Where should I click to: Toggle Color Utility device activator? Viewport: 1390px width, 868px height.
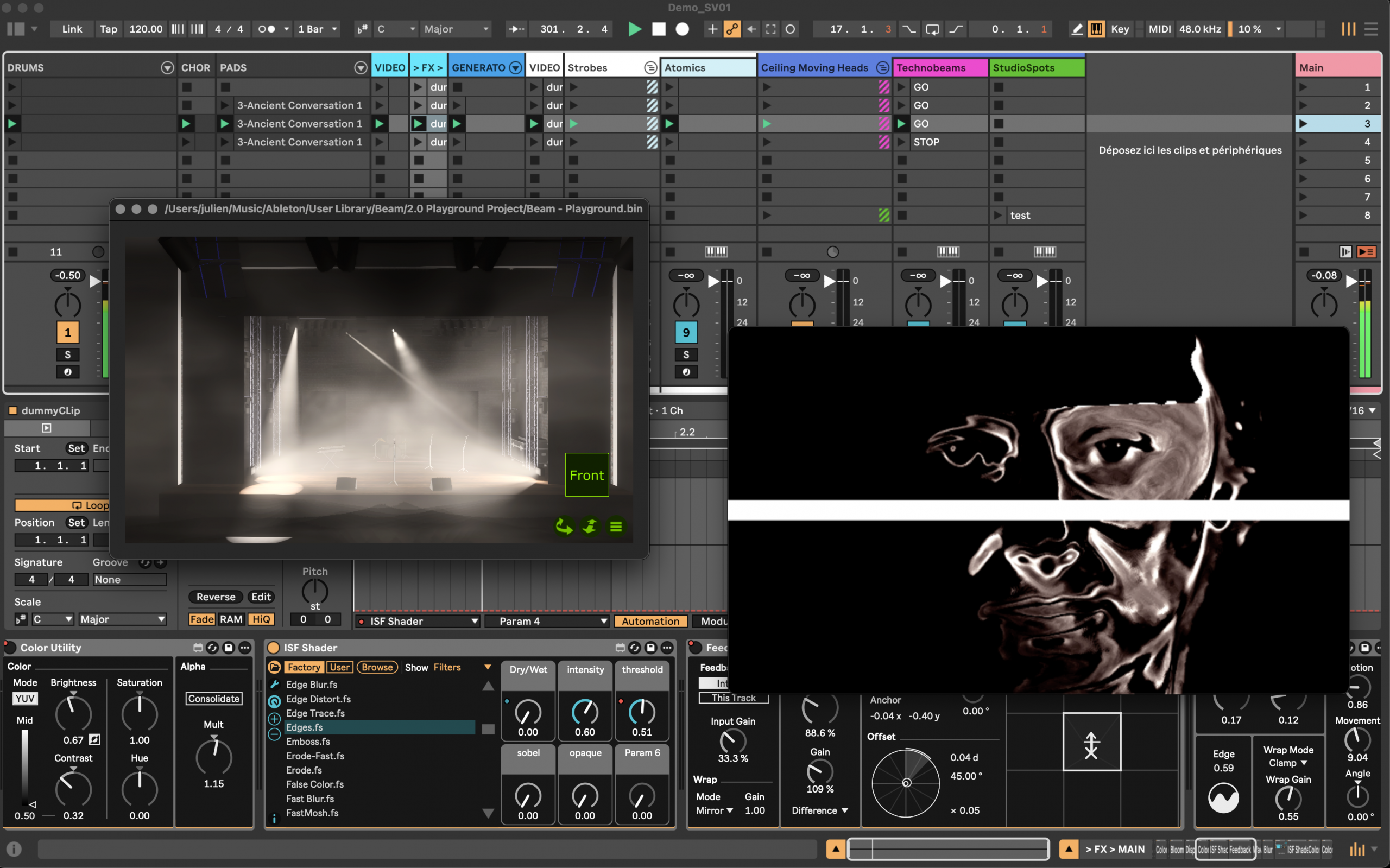click(x=10, y=648)
